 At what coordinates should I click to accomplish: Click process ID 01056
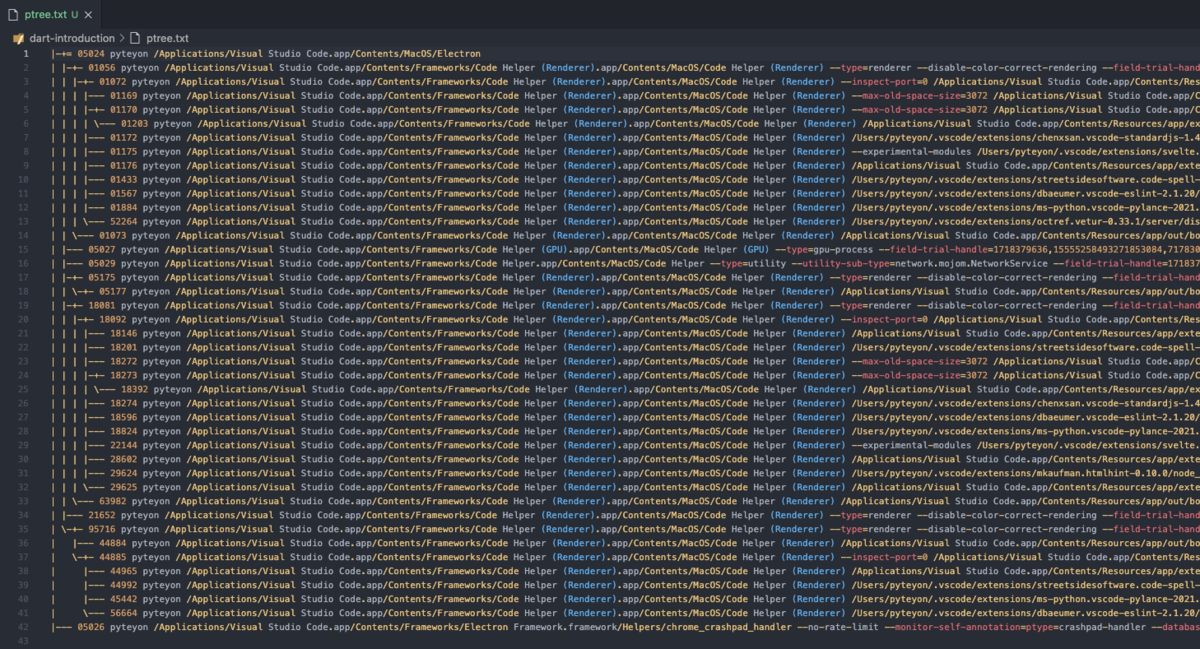coord(102,67)
